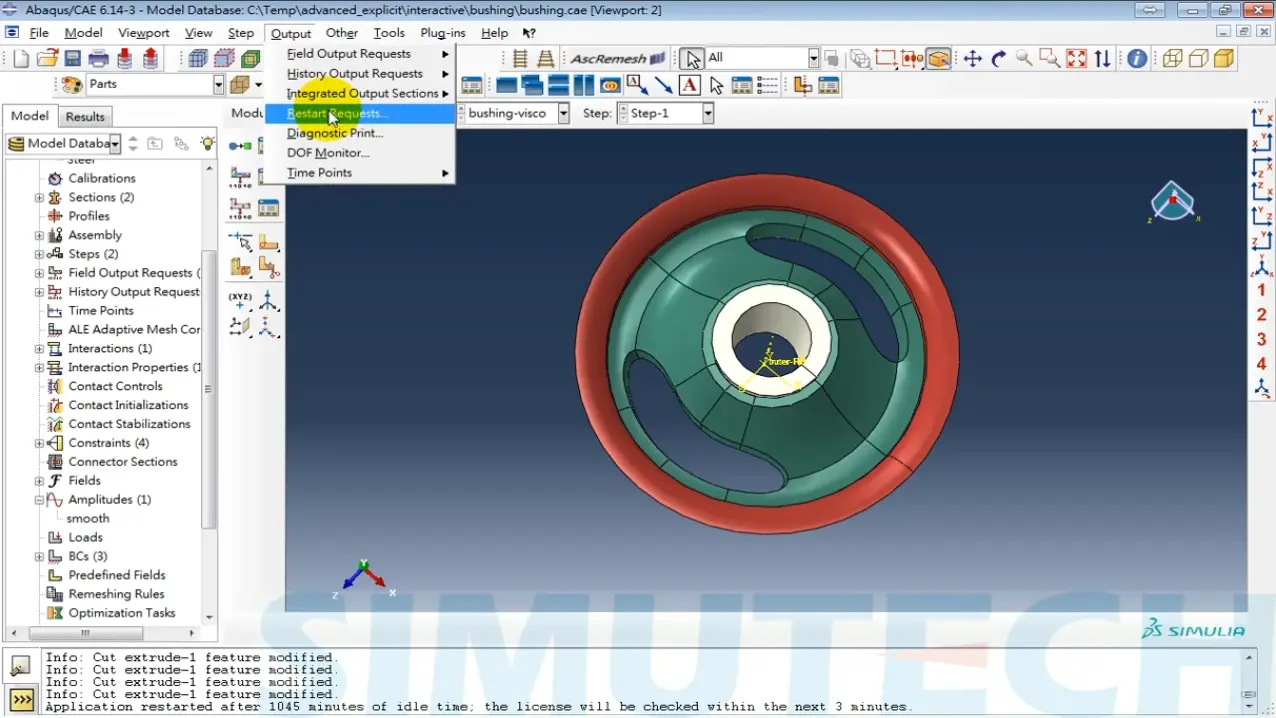Select Calibrations in model tree
The width and height of the screenshot is (1276, 718).
(101, 179)
